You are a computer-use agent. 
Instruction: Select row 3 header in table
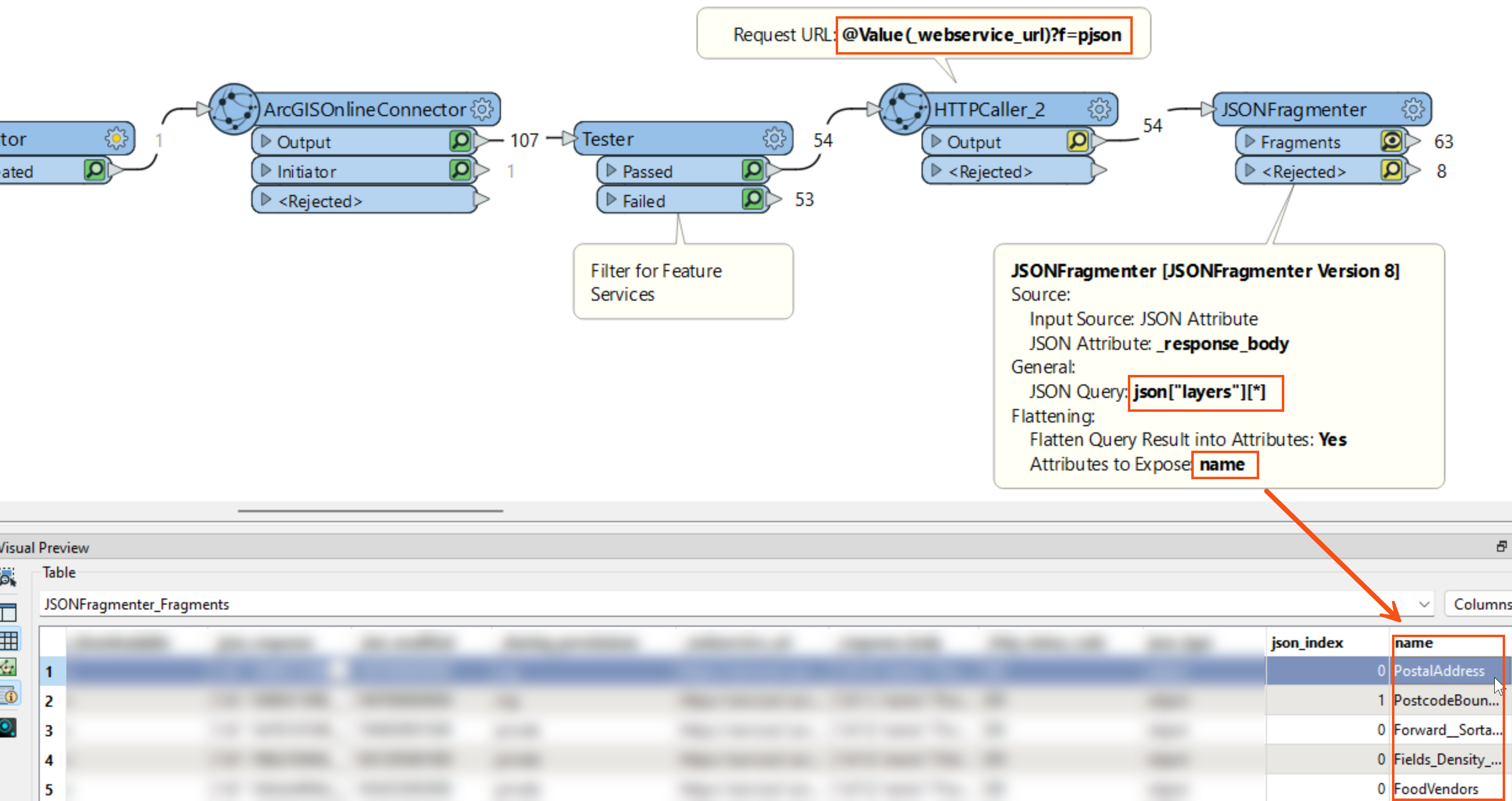52,730
